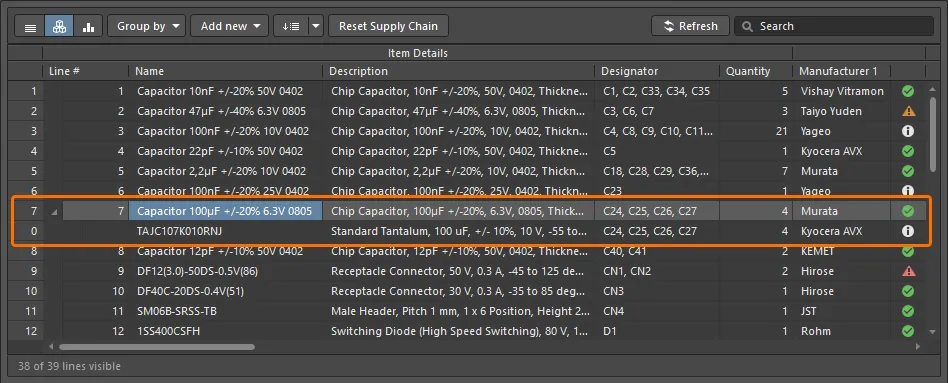
Task: Collapse row 7 alternate part expander
Action: pos(55,212)
